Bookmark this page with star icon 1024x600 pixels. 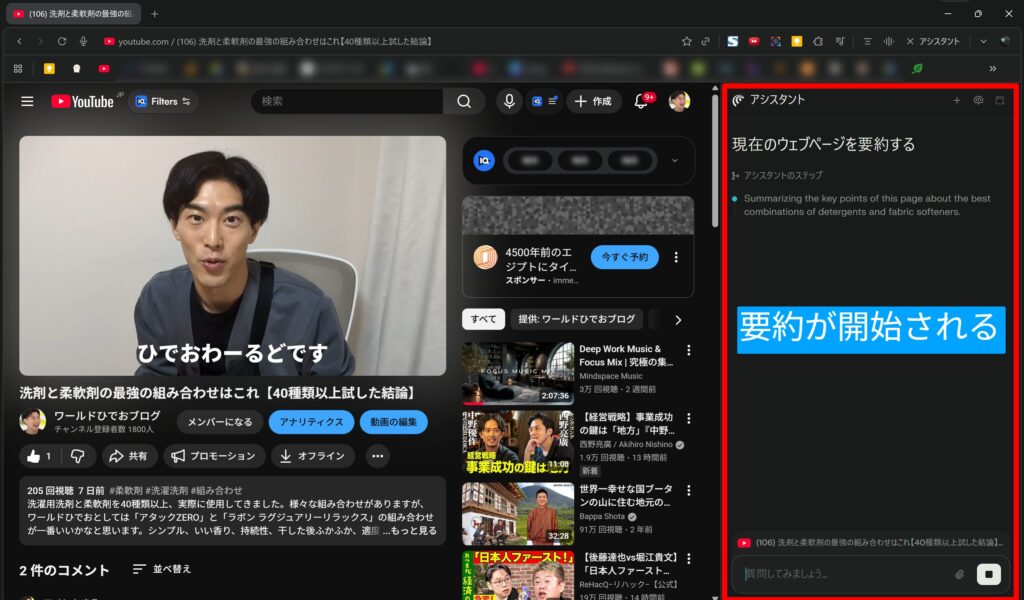tap(686, 41)
